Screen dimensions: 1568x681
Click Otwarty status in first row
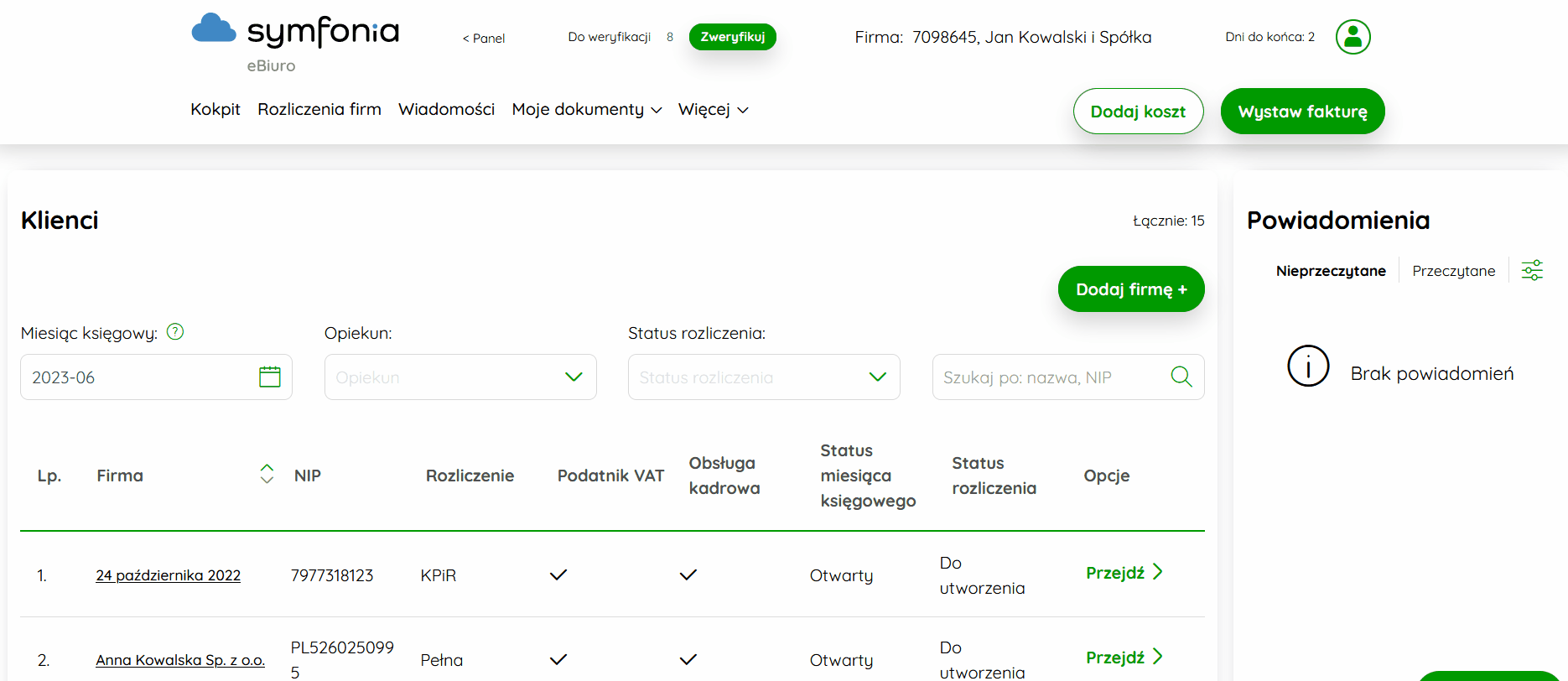point(841,575)
